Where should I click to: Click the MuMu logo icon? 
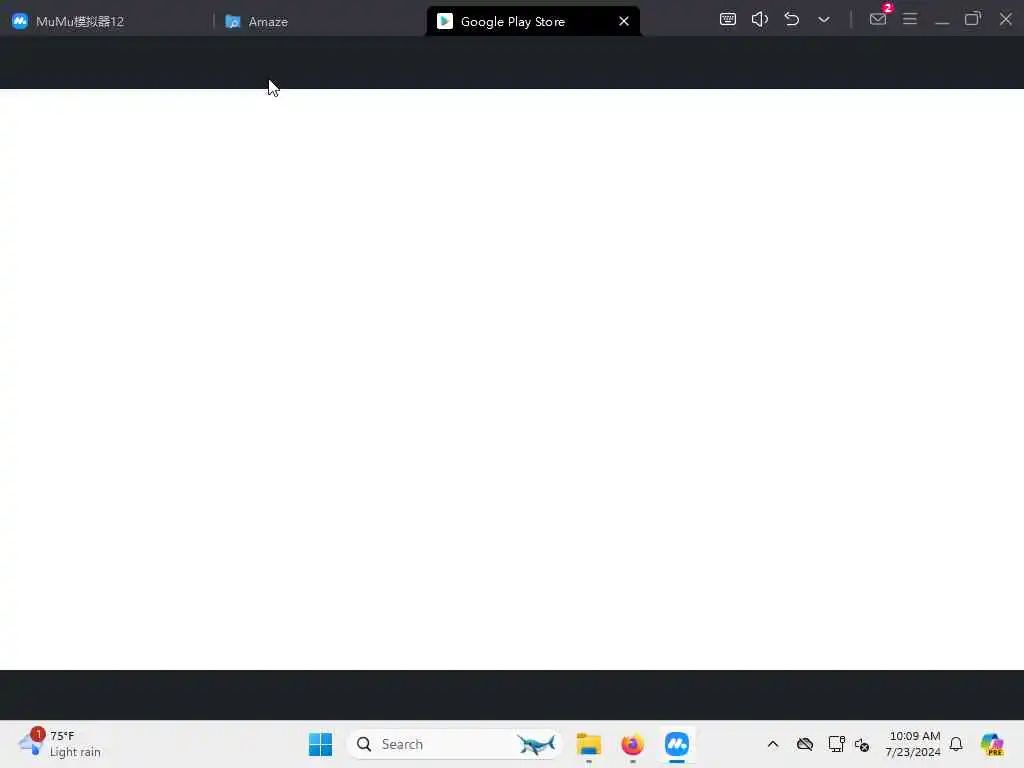pos(20,21)
